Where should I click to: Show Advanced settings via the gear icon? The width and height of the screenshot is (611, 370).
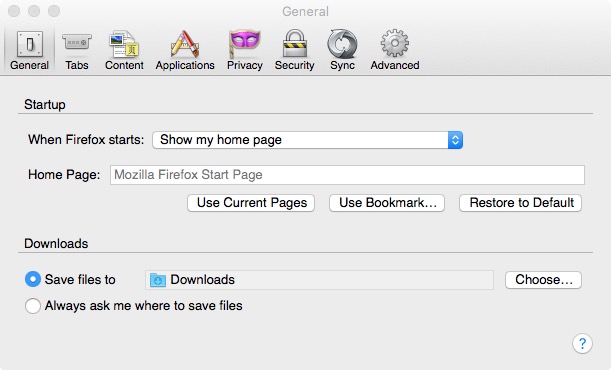tap(395, 51)
